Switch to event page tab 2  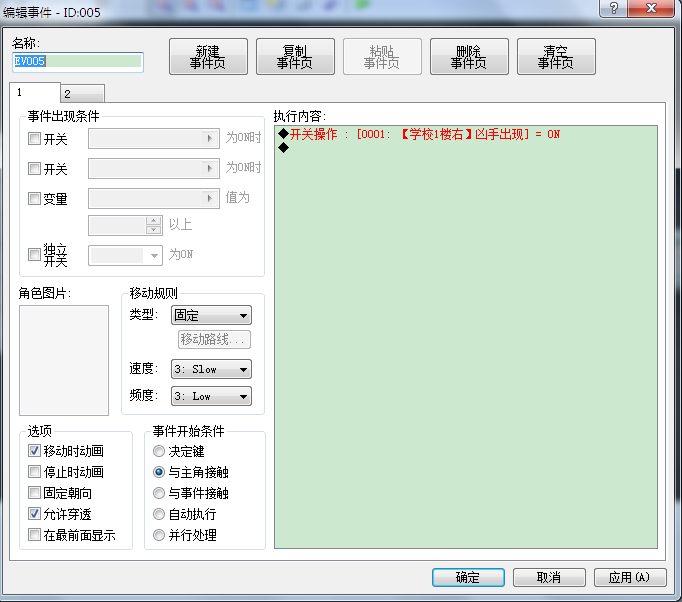point(82,94)
